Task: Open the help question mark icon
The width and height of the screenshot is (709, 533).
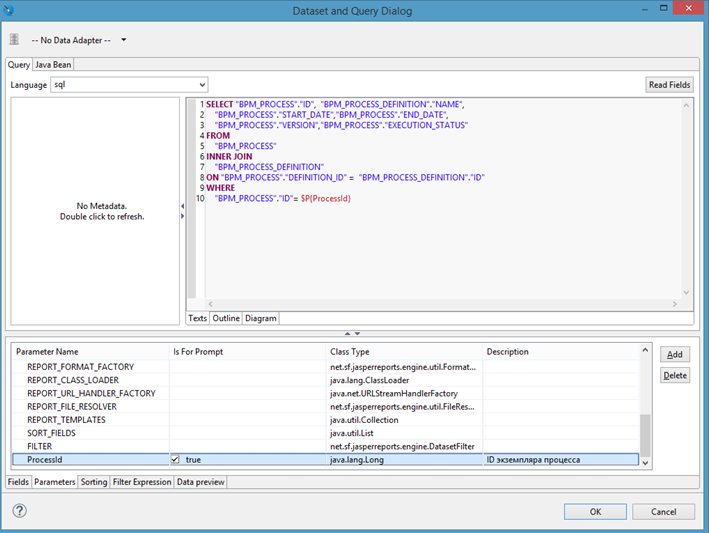Action: pyautogui.click(x=19, y=511)
